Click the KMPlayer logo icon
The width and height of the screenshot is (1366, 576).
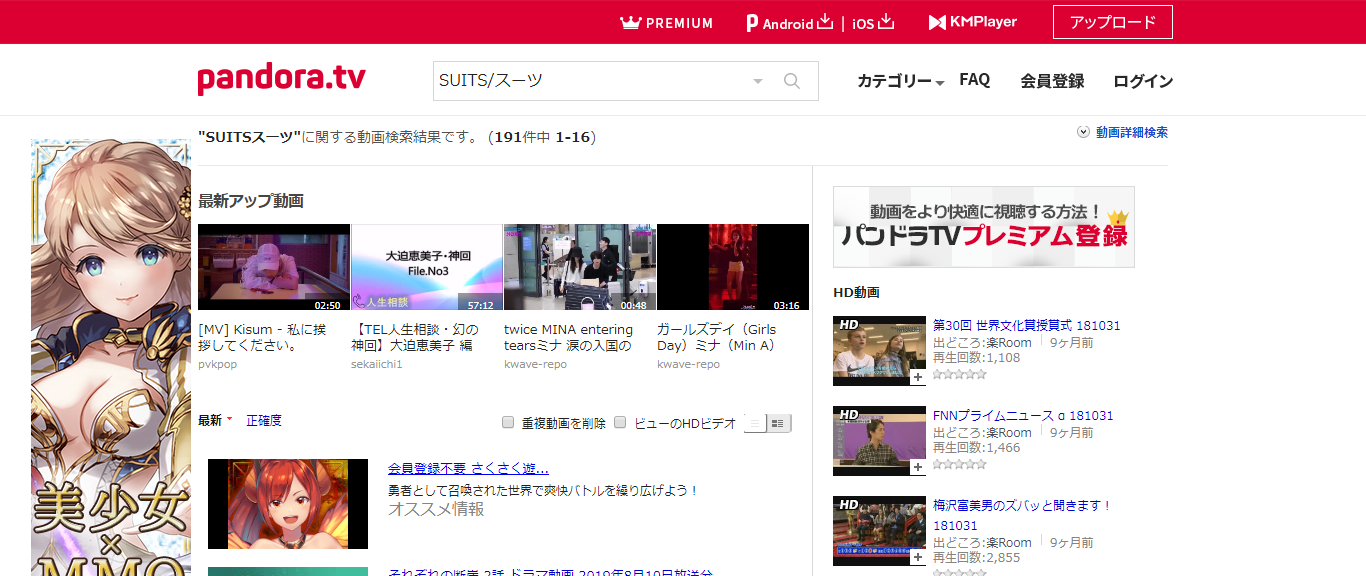[x=938, y=22]
